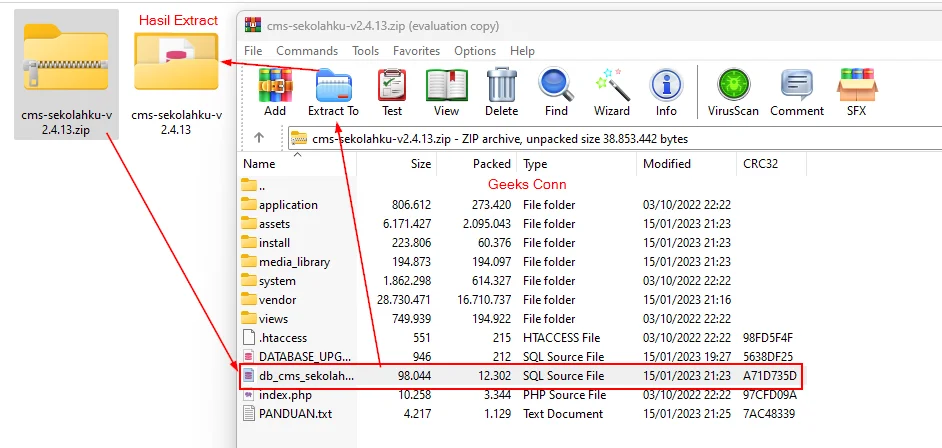Open the Commands menu
This screenshot has width=942, height=448.
[307, 51]
